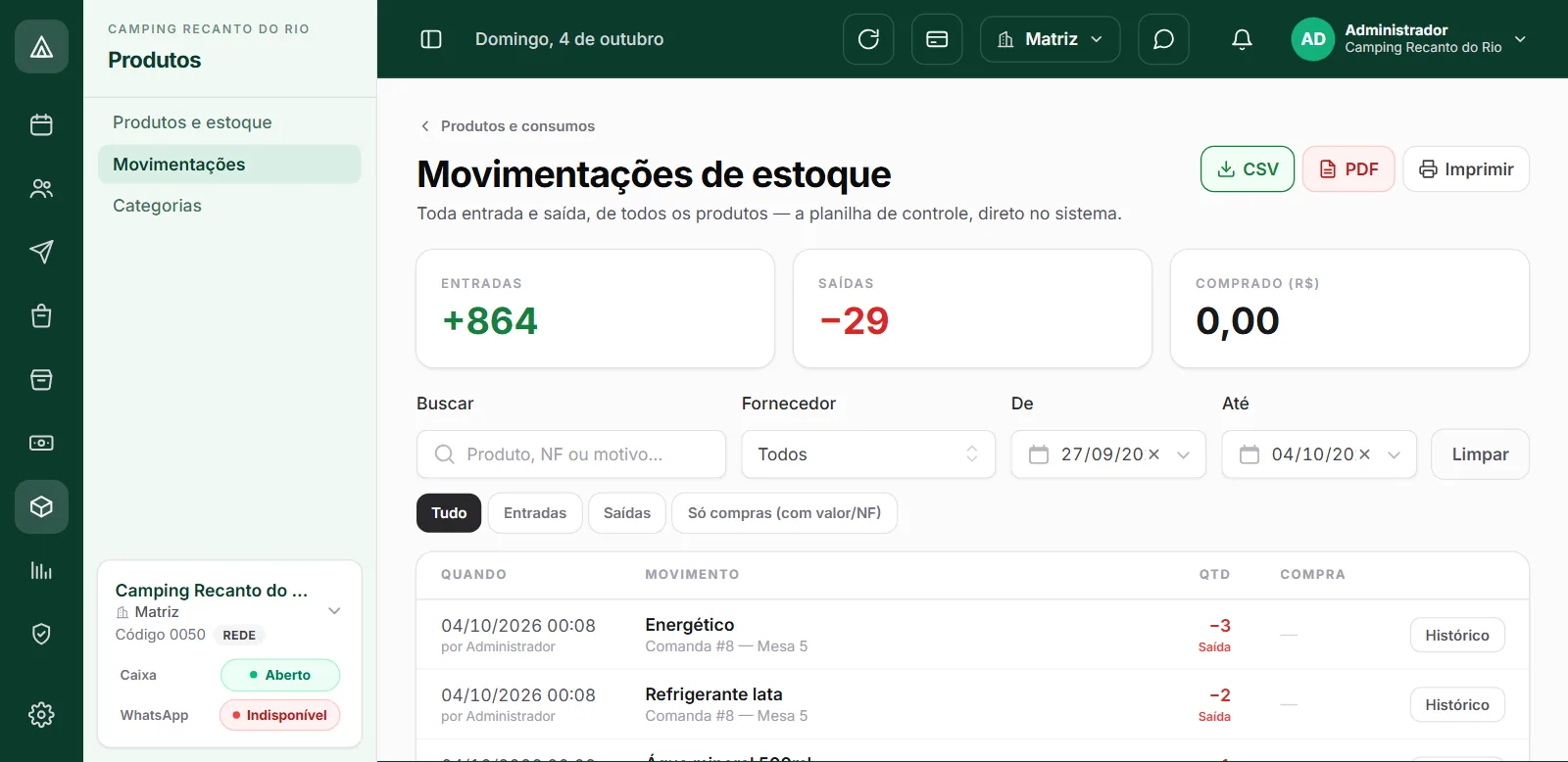
Task: Open Histórico for Refrigerante lata row
Action: (1457, 704)
